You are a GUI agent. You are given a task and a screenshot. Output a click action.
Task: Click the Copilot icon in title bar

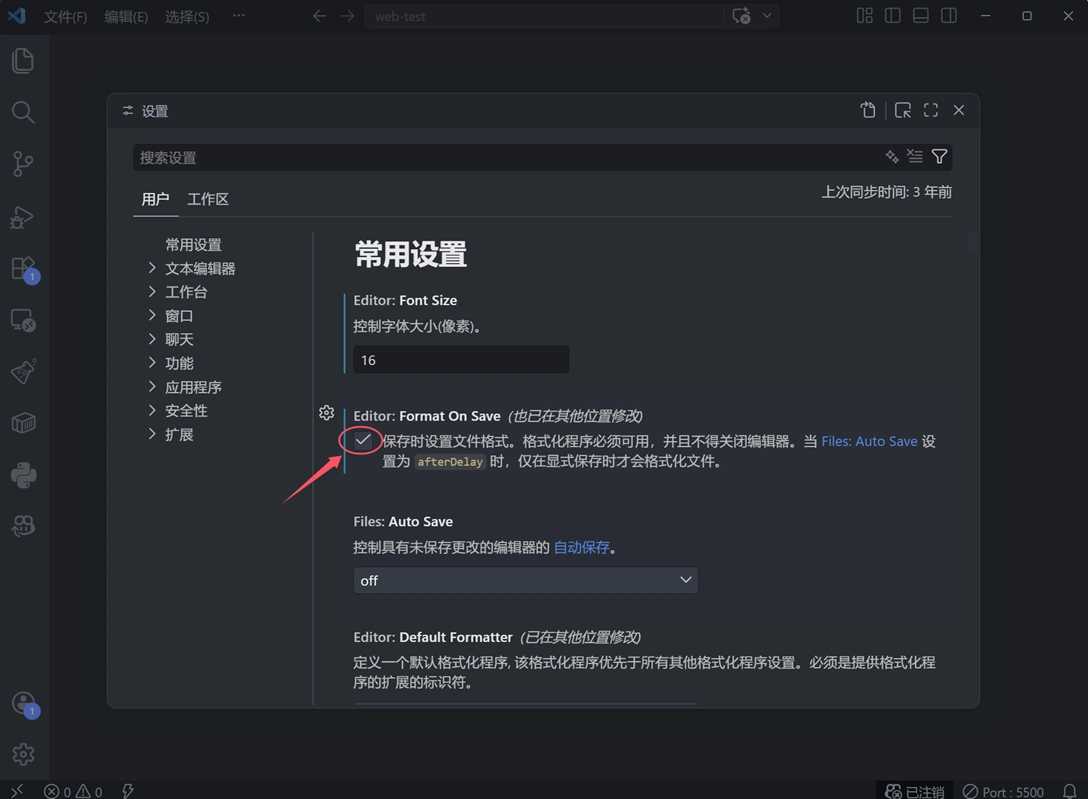click(x=741, y=16)
